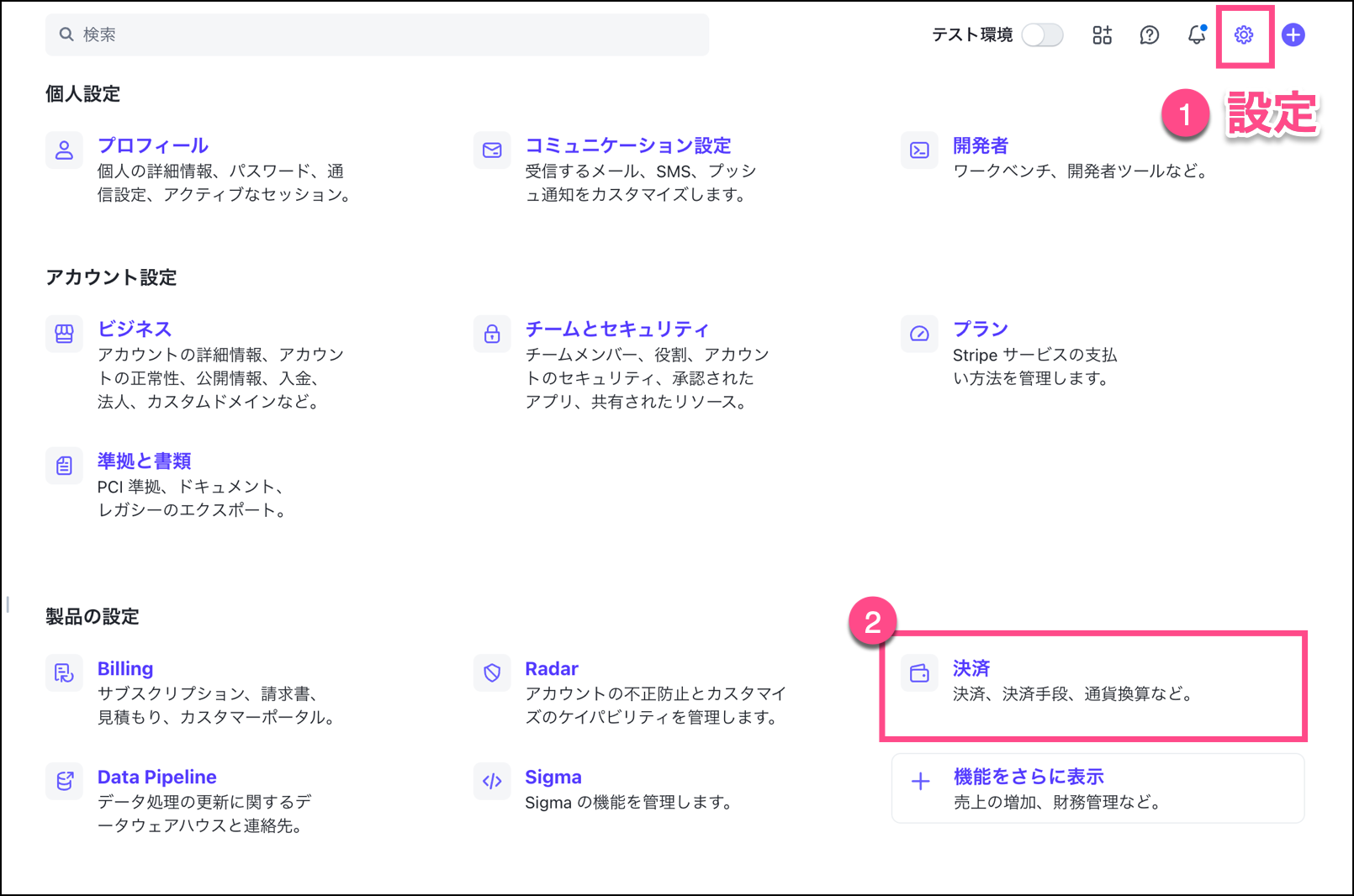Open Data Pipeline settings link
This screenshot has width=1354, height=896.
[x=156, y=777]
